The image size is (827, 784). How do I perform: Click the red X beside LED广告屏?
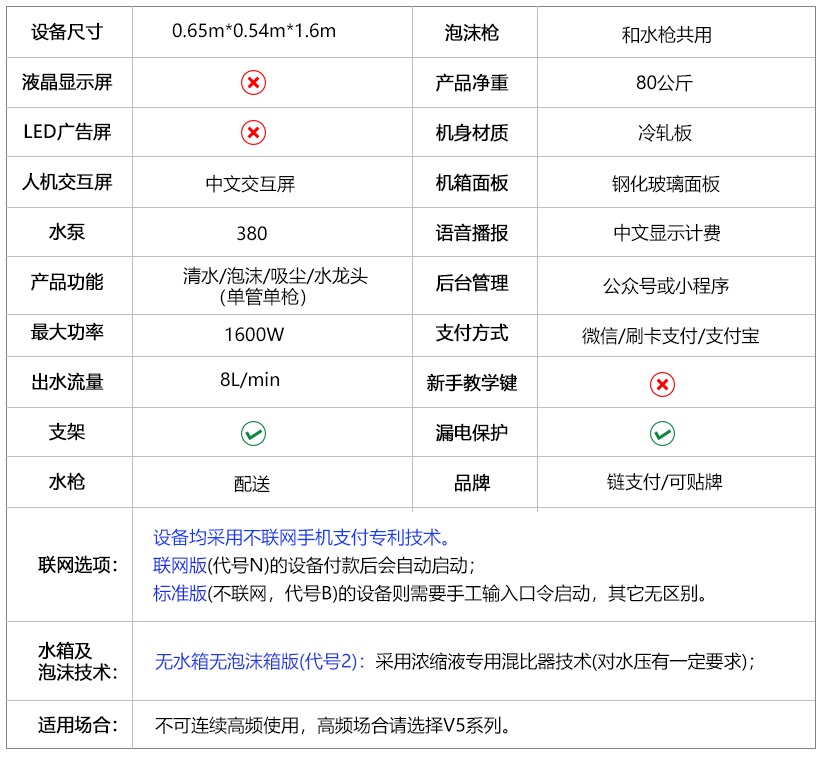coord(253,133)
